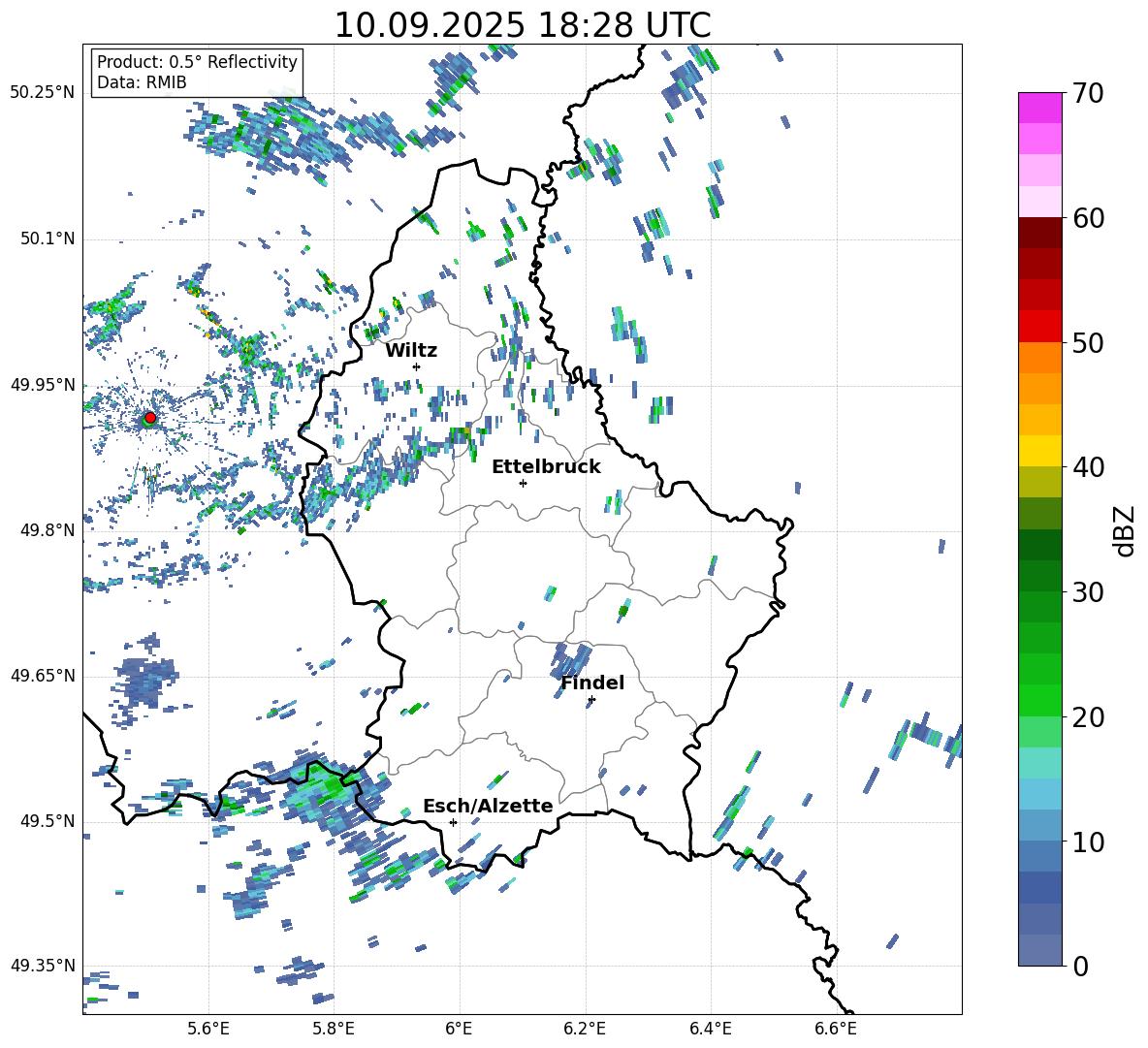Click the 'Data: RMIB' text
The width and height of the screenshot is (1148, 1048).
pyautogui.click(x=142, y=82)
